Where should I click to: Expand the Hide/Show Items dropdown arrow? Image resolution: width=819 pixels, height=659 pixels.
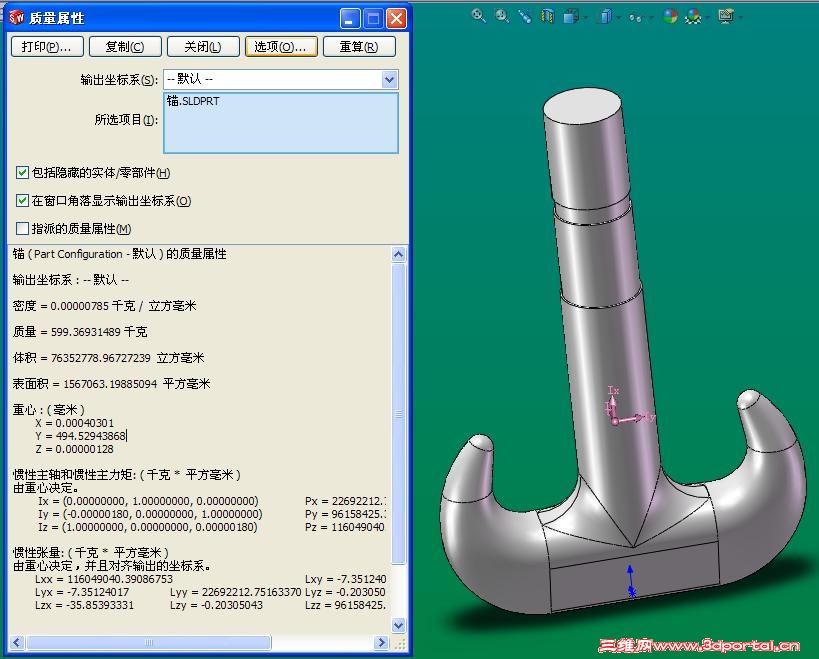coord(651,18)
